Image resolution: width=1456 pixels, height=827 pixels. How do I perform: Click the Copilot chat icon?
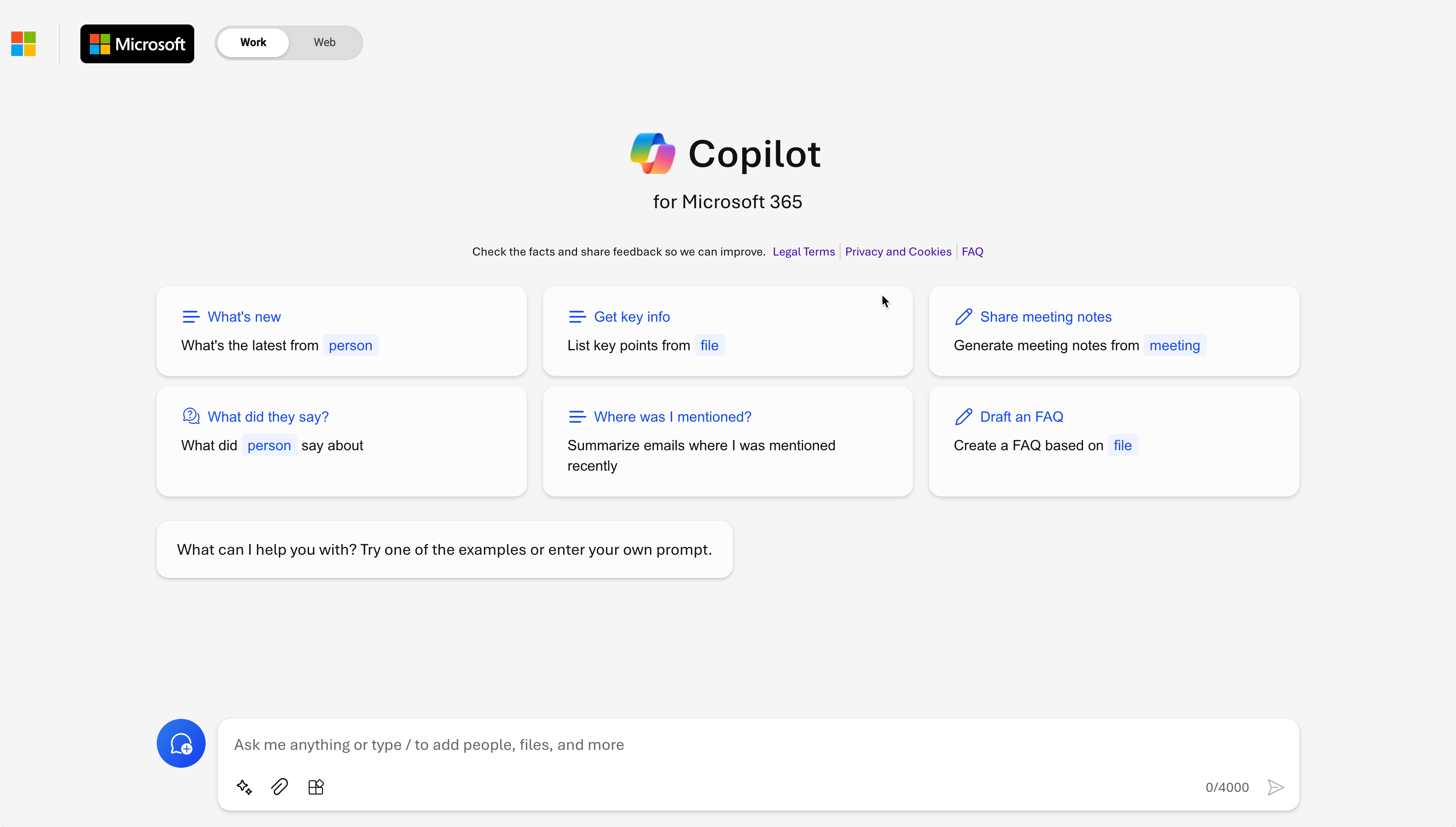tap(181, 743)
